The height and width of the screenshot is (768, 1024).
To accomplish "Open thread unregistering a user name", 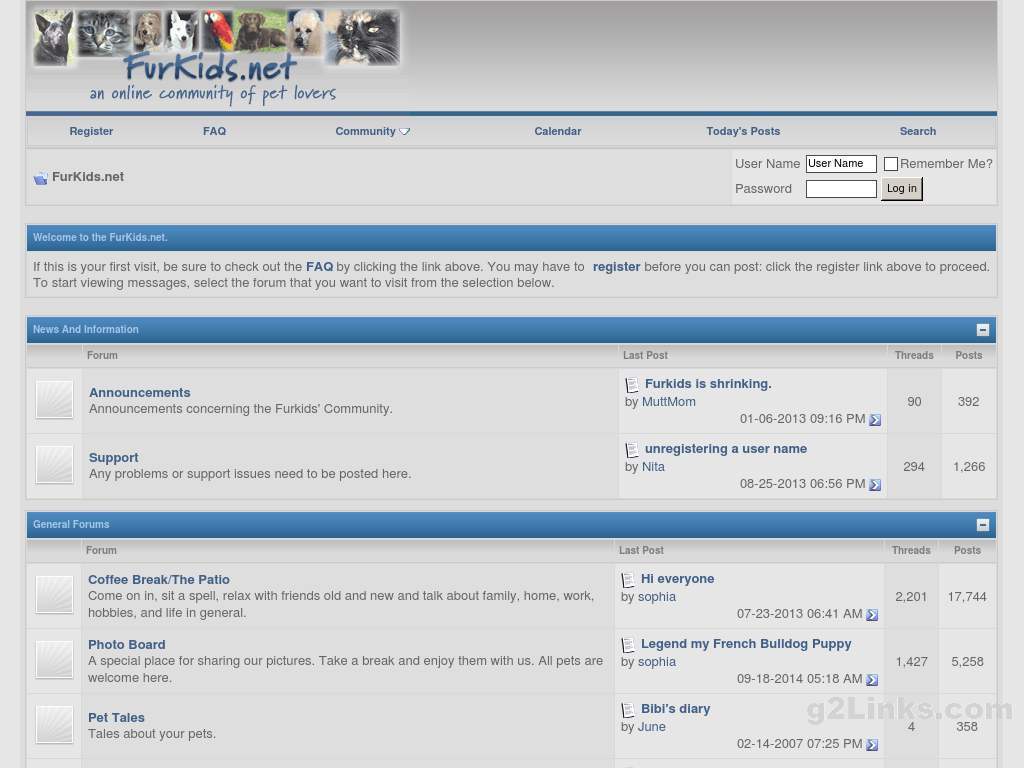I will click(726, 449).
